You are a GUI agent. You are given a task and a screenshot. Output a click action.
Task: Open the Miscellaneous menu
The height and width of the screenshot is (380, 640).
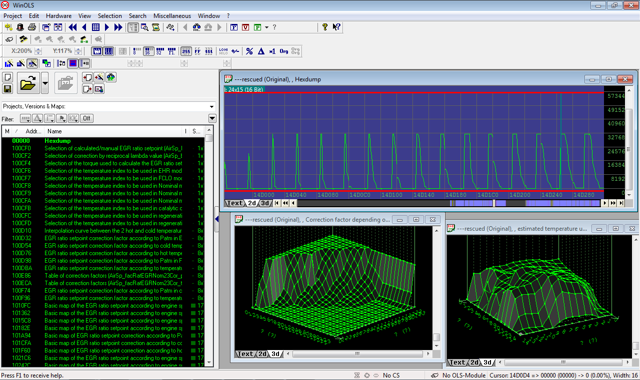[172, 16]
